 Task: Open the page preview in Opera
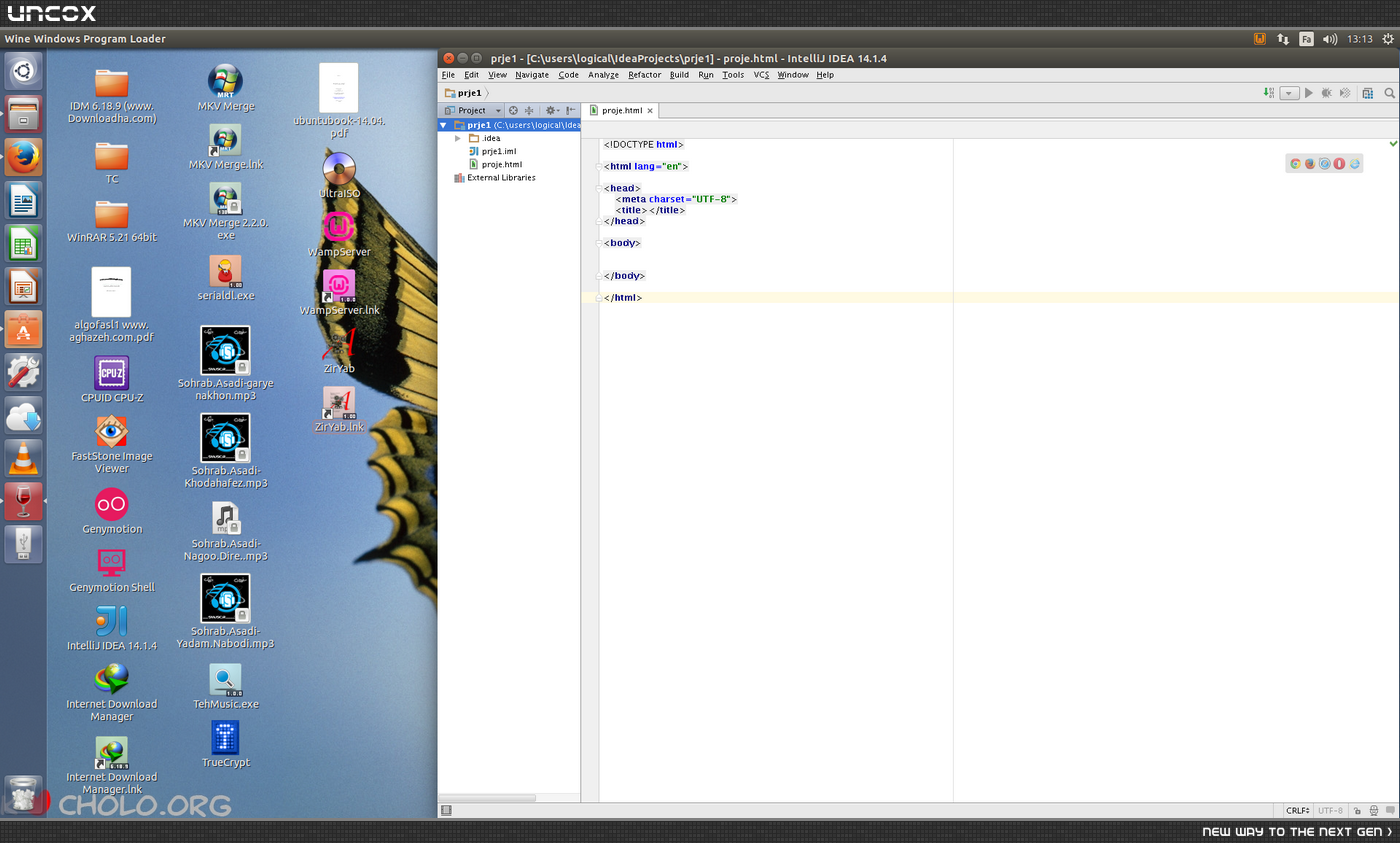tap(1339, 163)
